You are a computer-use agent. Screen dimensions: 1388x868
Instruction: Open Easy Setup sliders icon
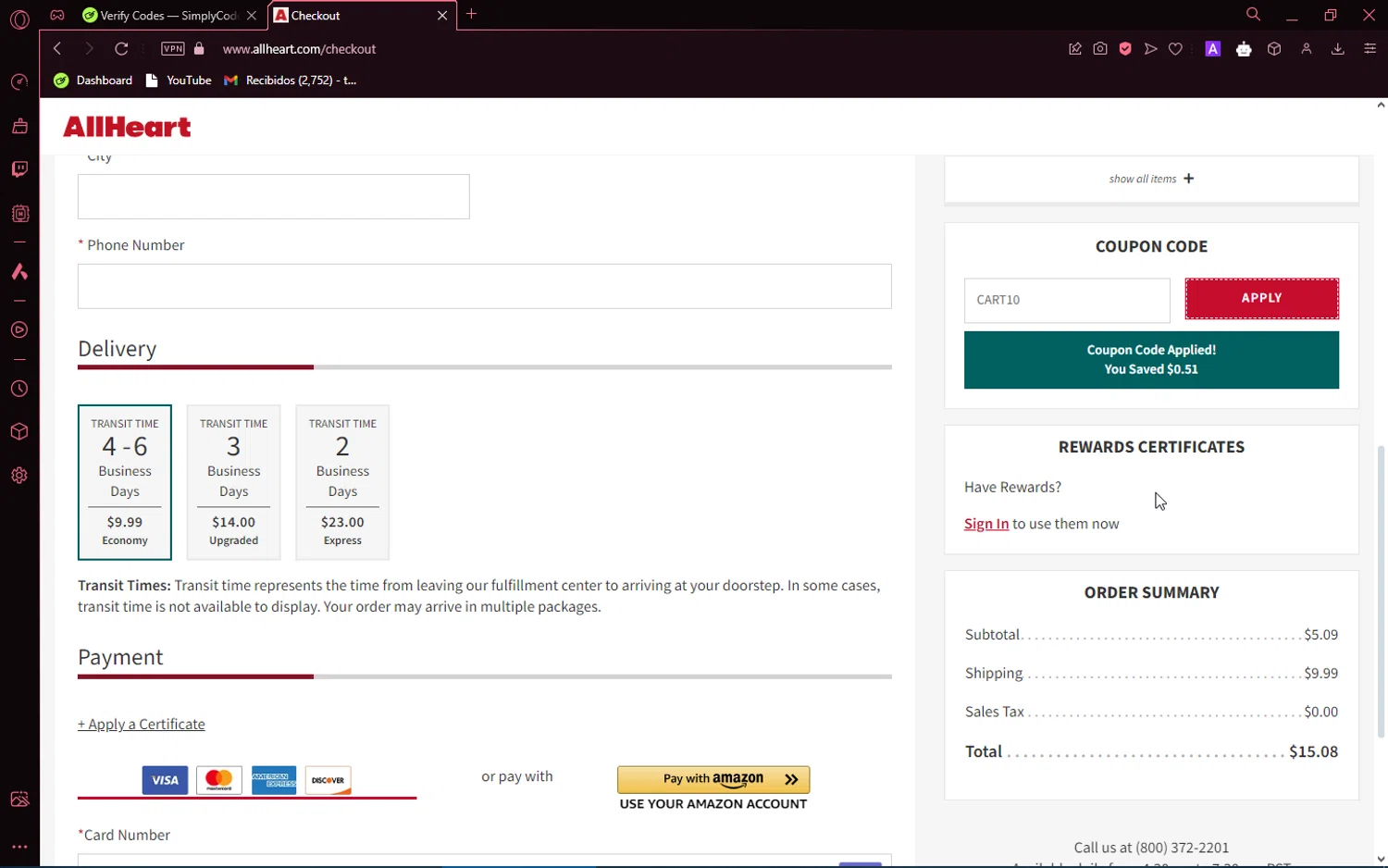1370,49
